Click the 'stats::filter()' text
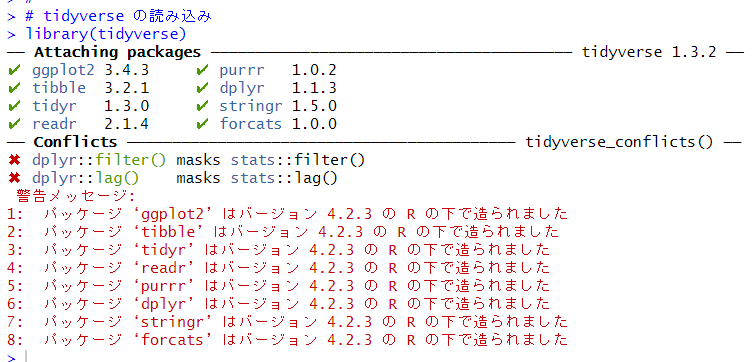 pyautogui.click(x=298, y=160)
